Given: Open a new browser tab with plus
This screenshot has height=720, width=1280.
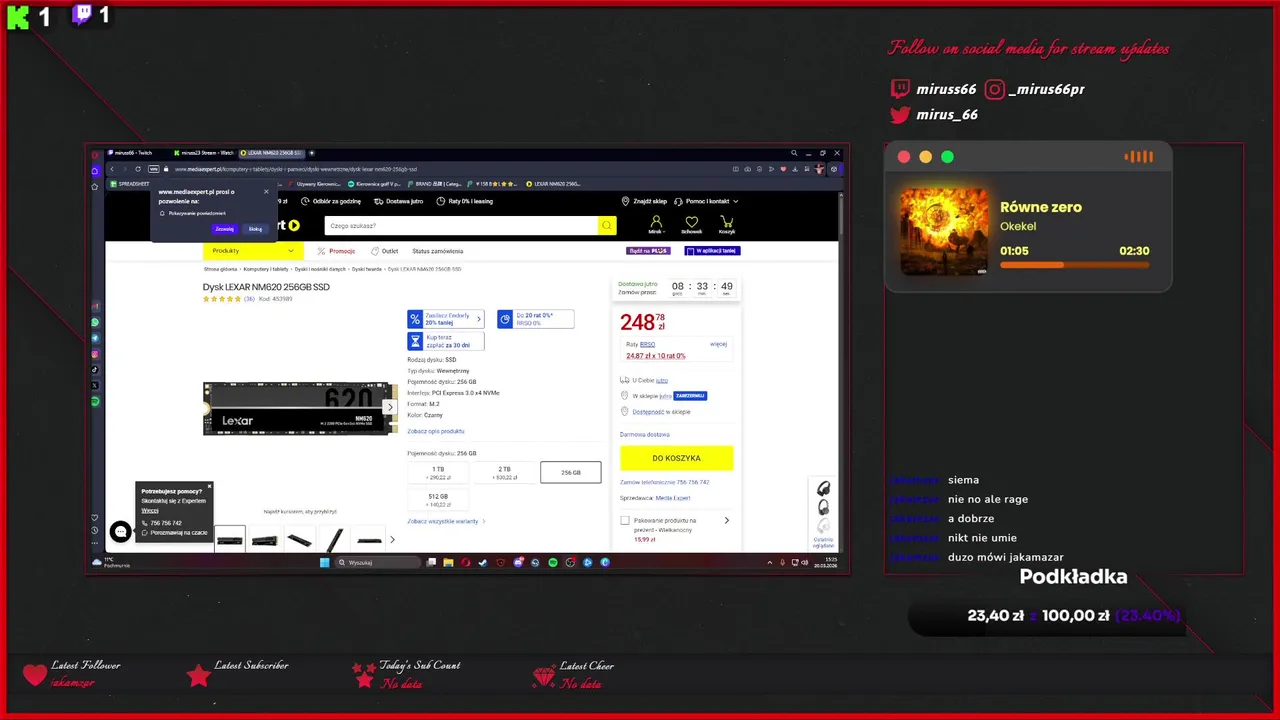Looking at the screenshot, I should [312, 153].
